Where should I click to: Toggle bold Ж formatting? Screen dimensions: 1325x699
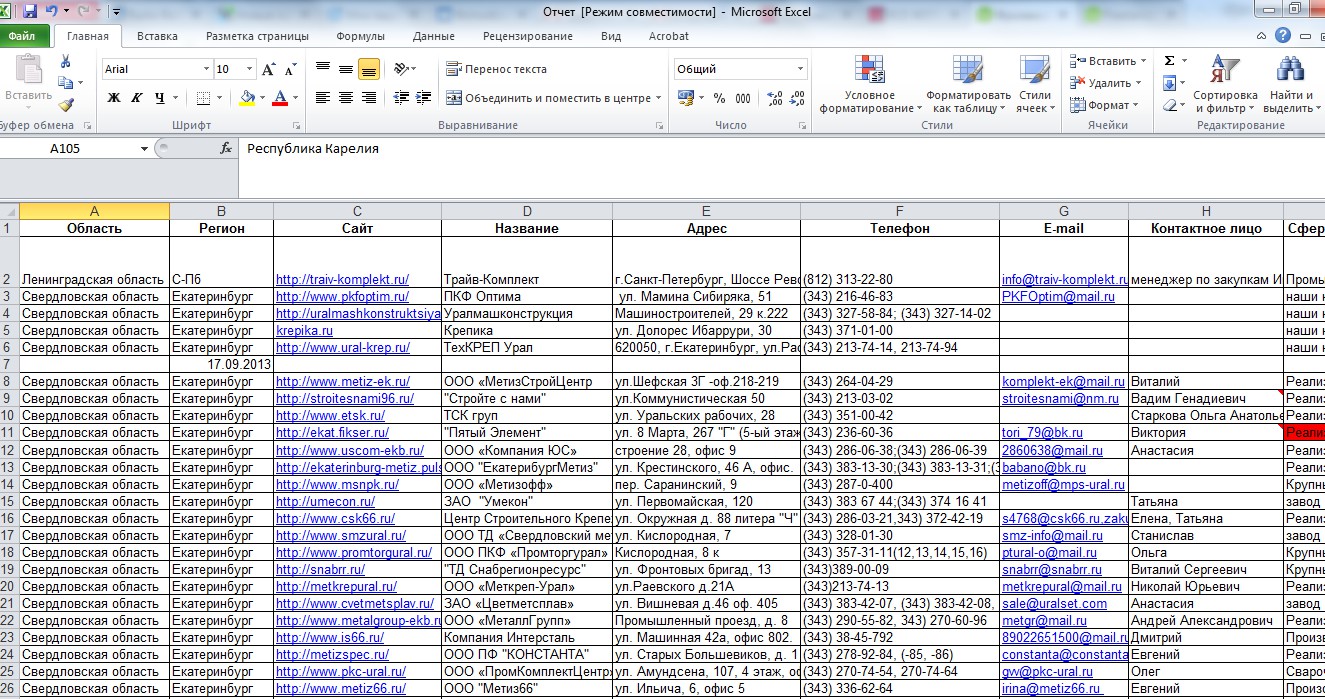113,98
